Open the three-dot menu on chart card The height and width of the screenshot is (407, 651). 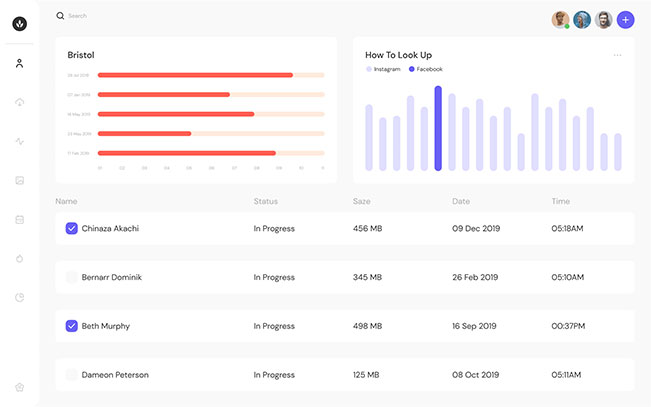pyautogui.click(x=617, y=55)
